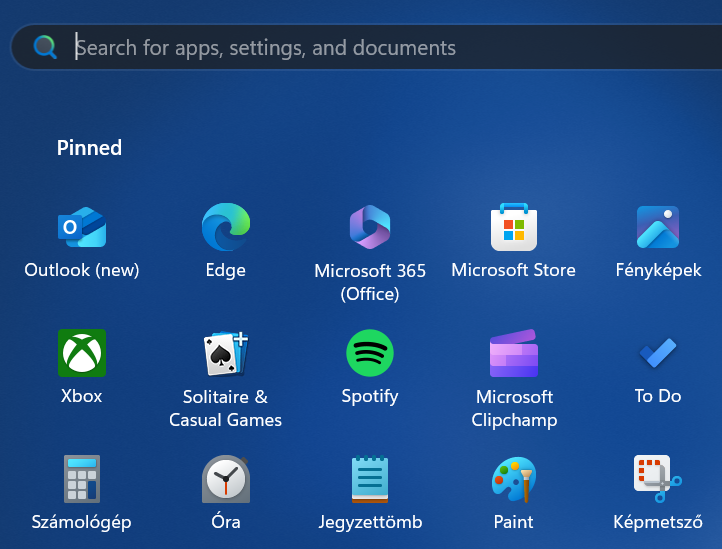Viewport: 722px width, 549px height.
Task: Open Microsoft 365 (Office) icon
Action: click(370, 227)
